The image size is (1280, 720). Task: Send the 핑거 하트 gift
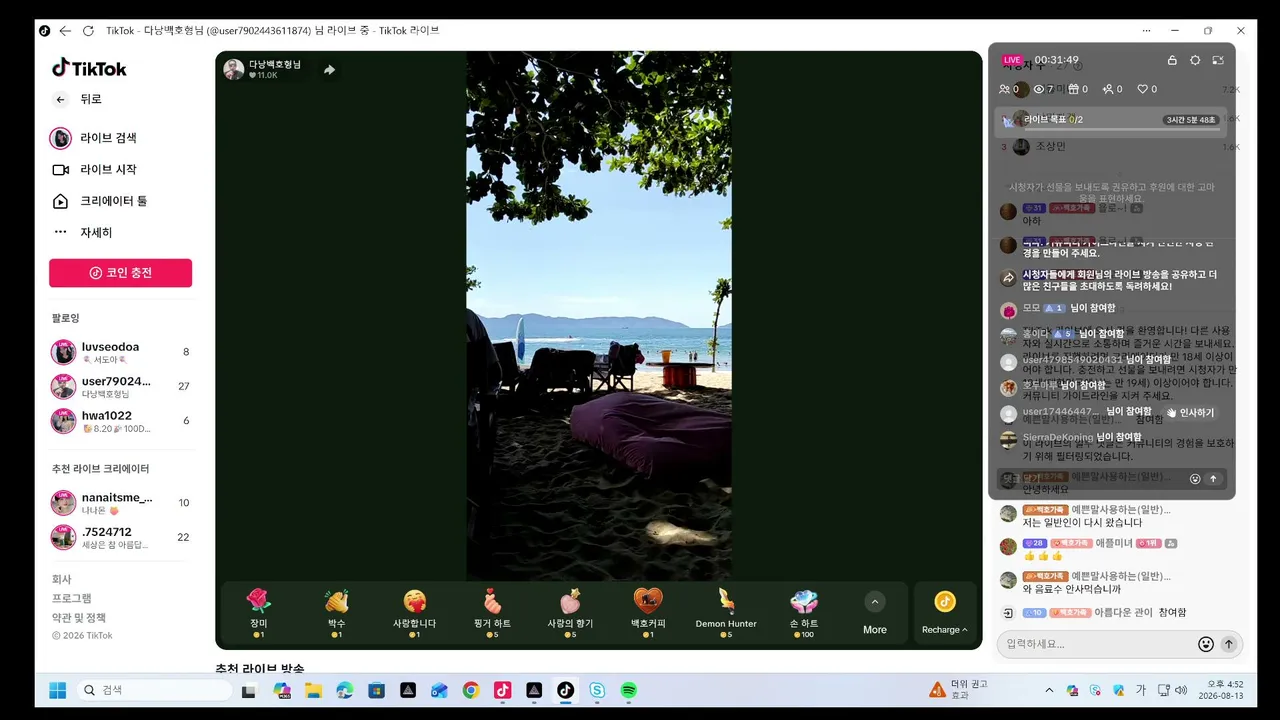492,612
